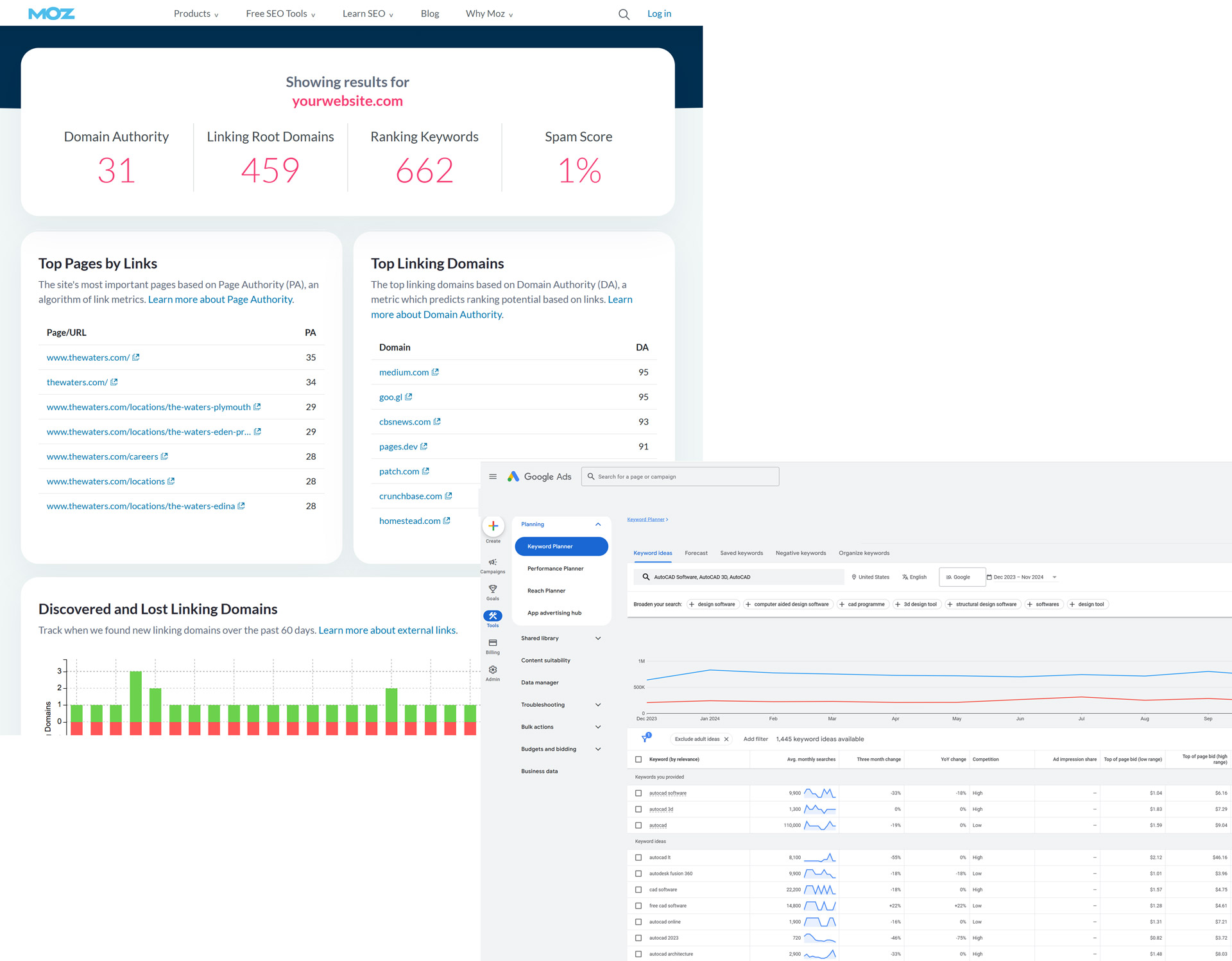The height and width of the screenshot is (961, 1232).
Task: Expand the Learn SEO menu
Action: (368, 13)
